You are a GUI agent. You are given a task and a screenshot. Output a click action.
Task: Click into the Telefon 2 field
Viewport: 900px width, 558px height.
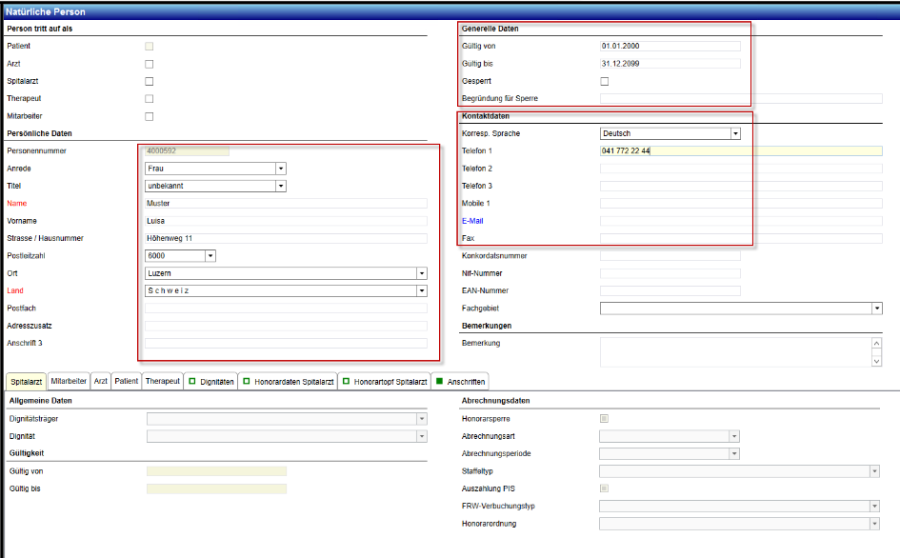click(740, 168)
